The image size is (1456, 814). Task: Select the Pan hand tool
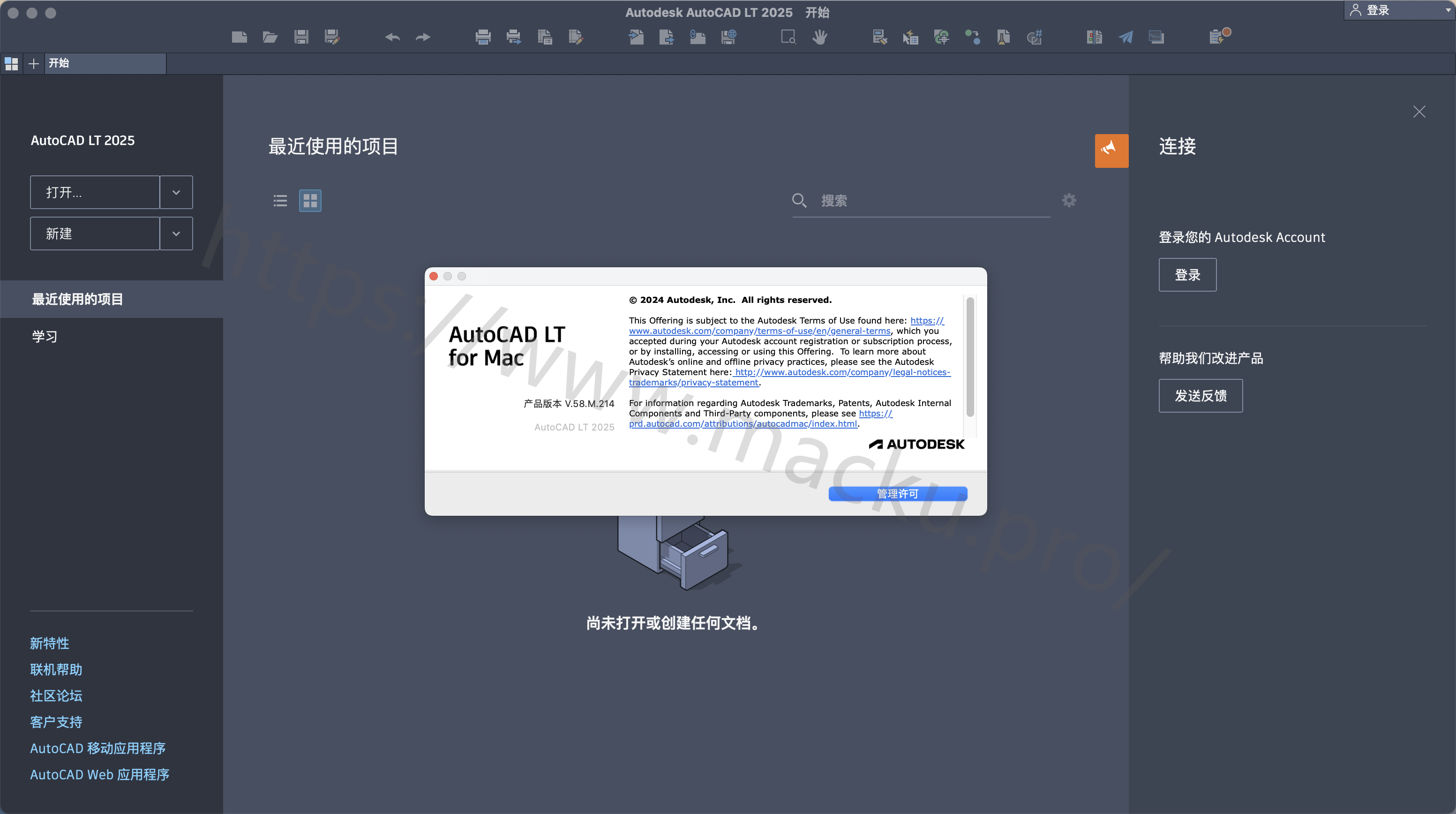(819, 38)
